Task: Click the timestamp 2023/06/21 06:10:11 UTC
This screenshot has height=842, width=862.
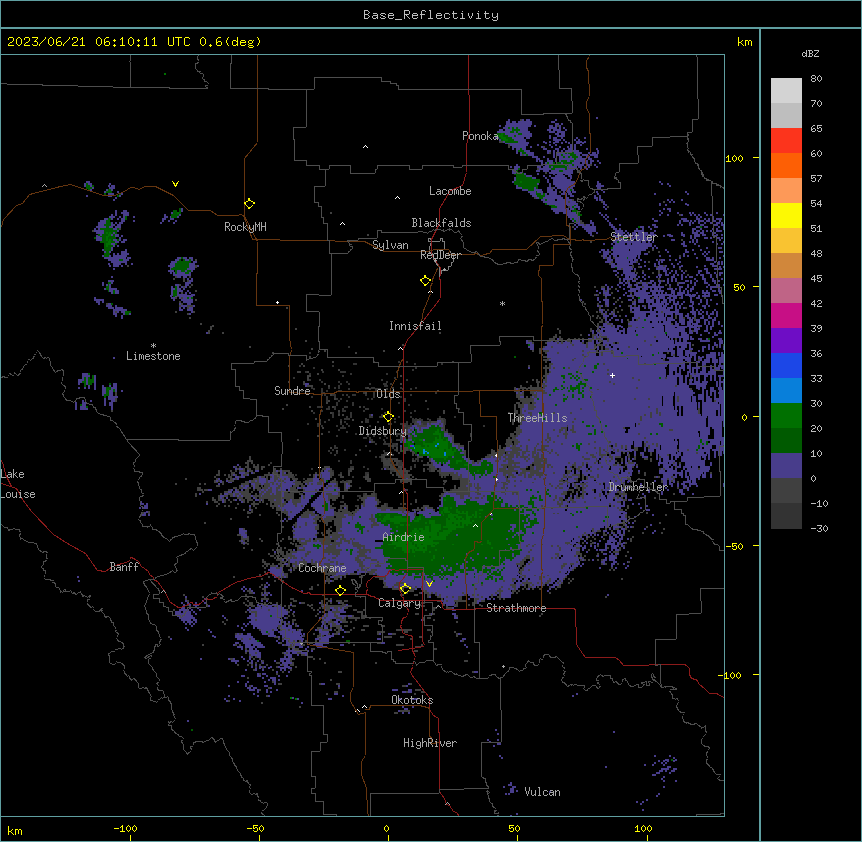Action: [98, 42]
